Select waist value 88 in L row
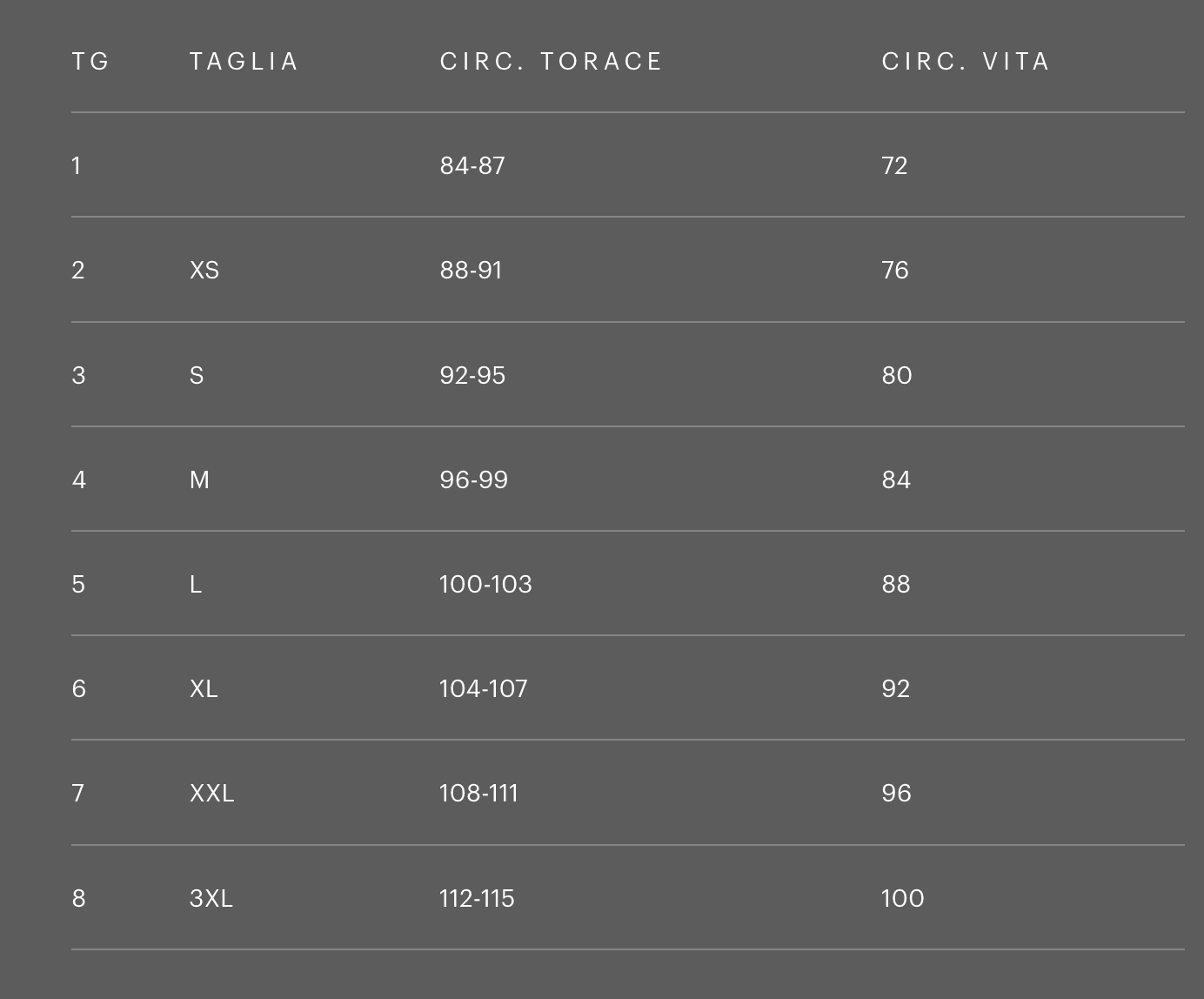This screenshot has height=999, width=1204. tap(895, 585)
